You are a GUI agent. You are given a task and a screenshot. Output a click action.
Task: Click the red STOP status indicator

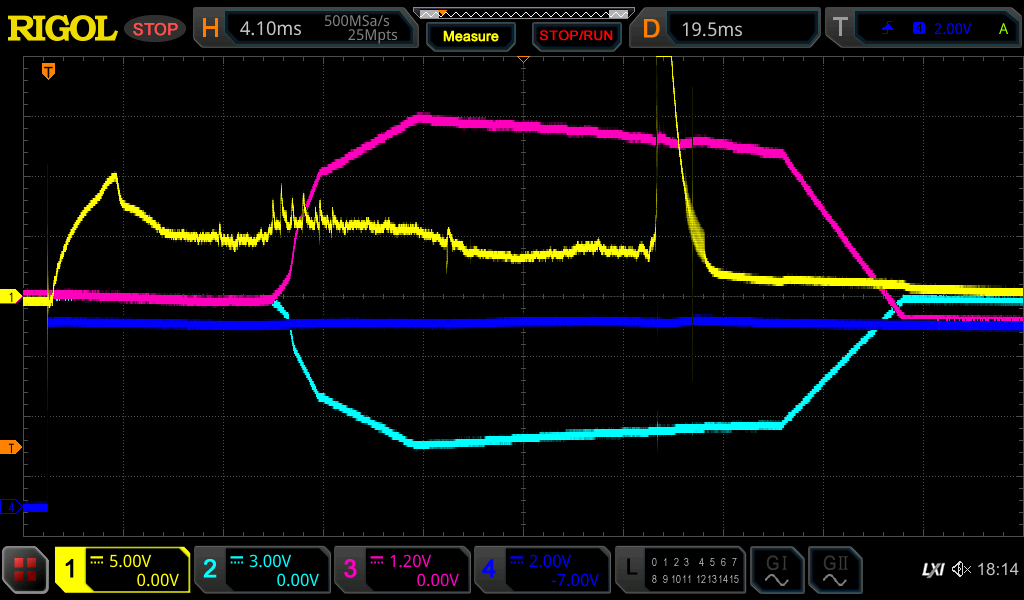pyautogui.click(x=155, y=29)
